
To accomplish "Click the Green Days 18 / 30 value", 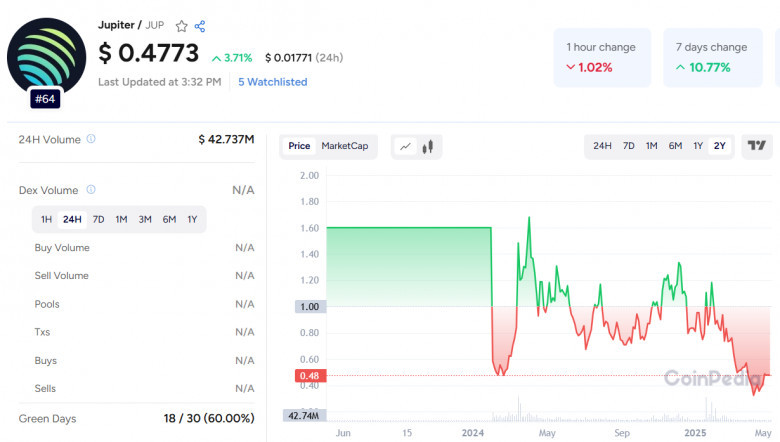I will pyautogui.click(x=209, y=419).
